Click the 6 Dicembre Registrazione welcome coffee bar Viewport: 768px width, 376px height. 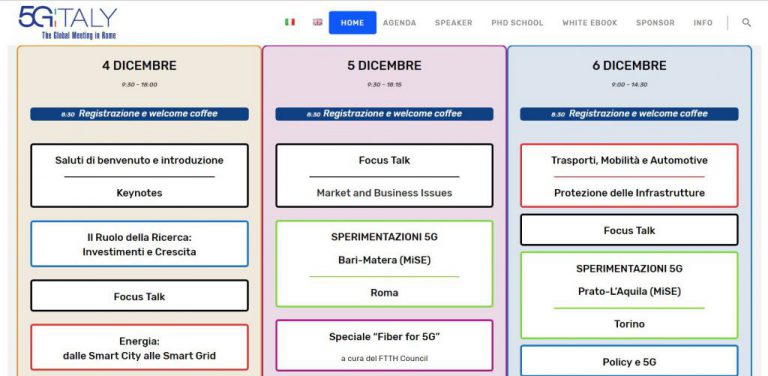pos(629,114)
